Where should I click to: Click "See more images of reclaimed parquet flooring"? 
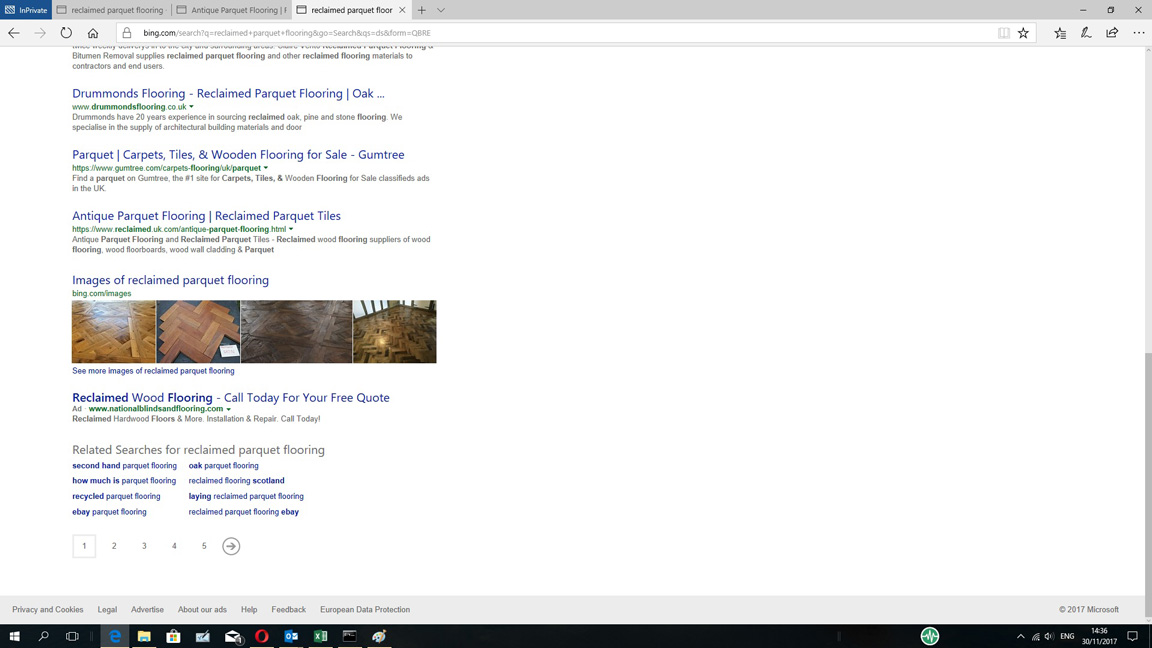(153, 371)
